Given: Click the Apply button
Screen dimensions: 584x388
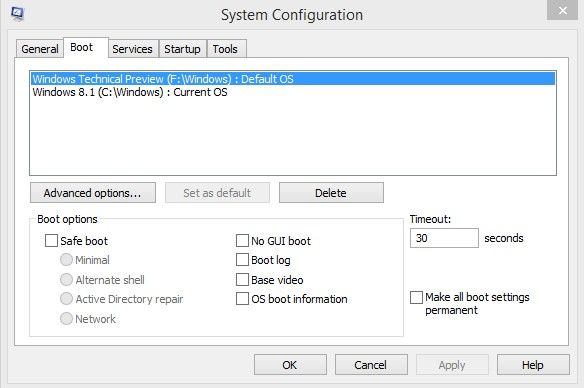Looking at the screenshot, I should point(452,365).
